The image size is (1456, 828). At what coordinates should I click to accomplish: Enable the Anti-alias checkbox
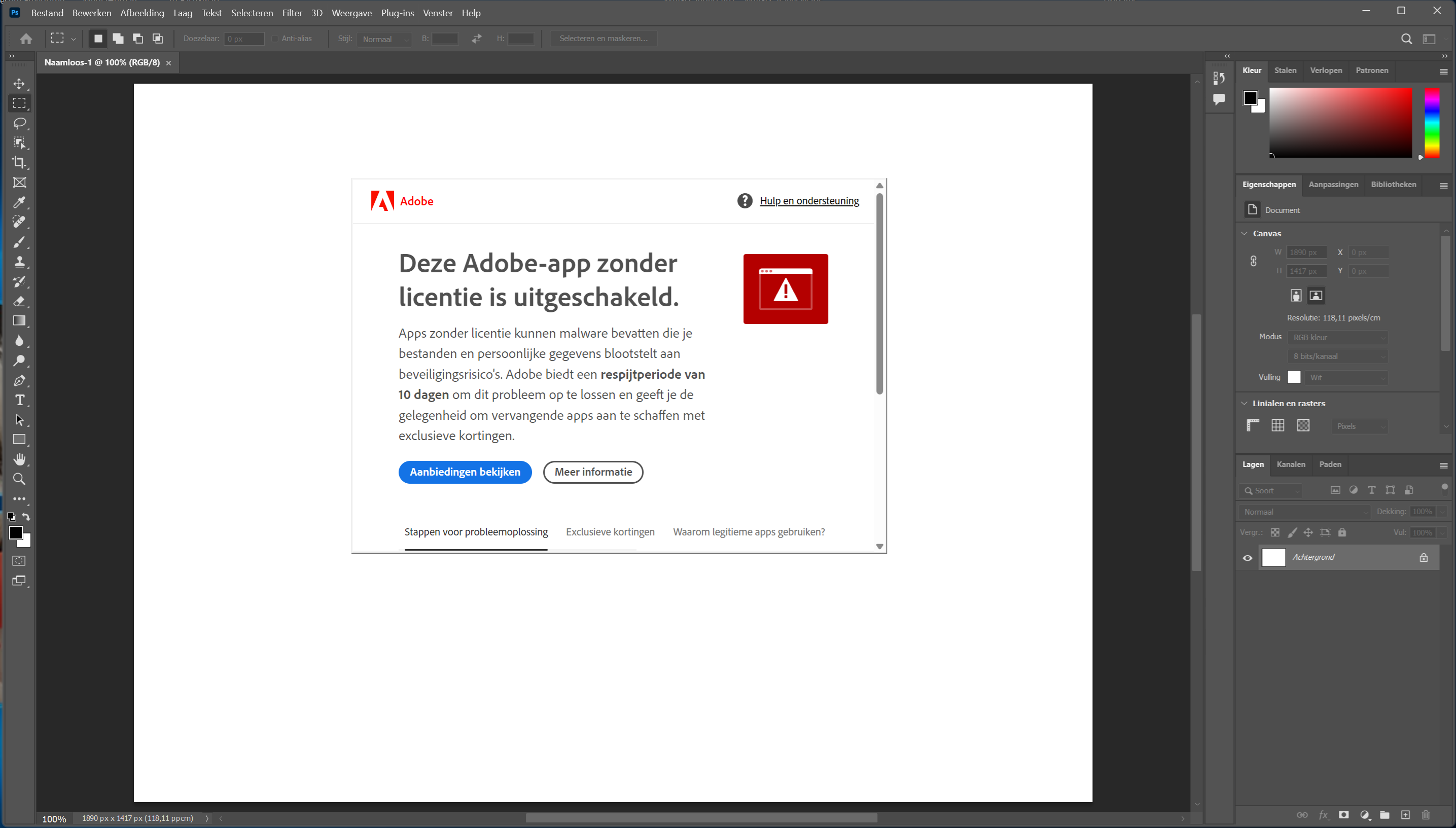pyautogui.click(x=275, y=39)
